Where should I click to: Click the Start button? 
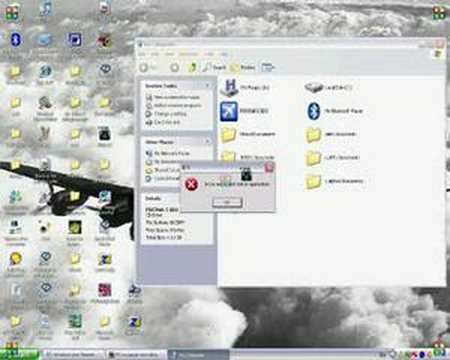19,354
